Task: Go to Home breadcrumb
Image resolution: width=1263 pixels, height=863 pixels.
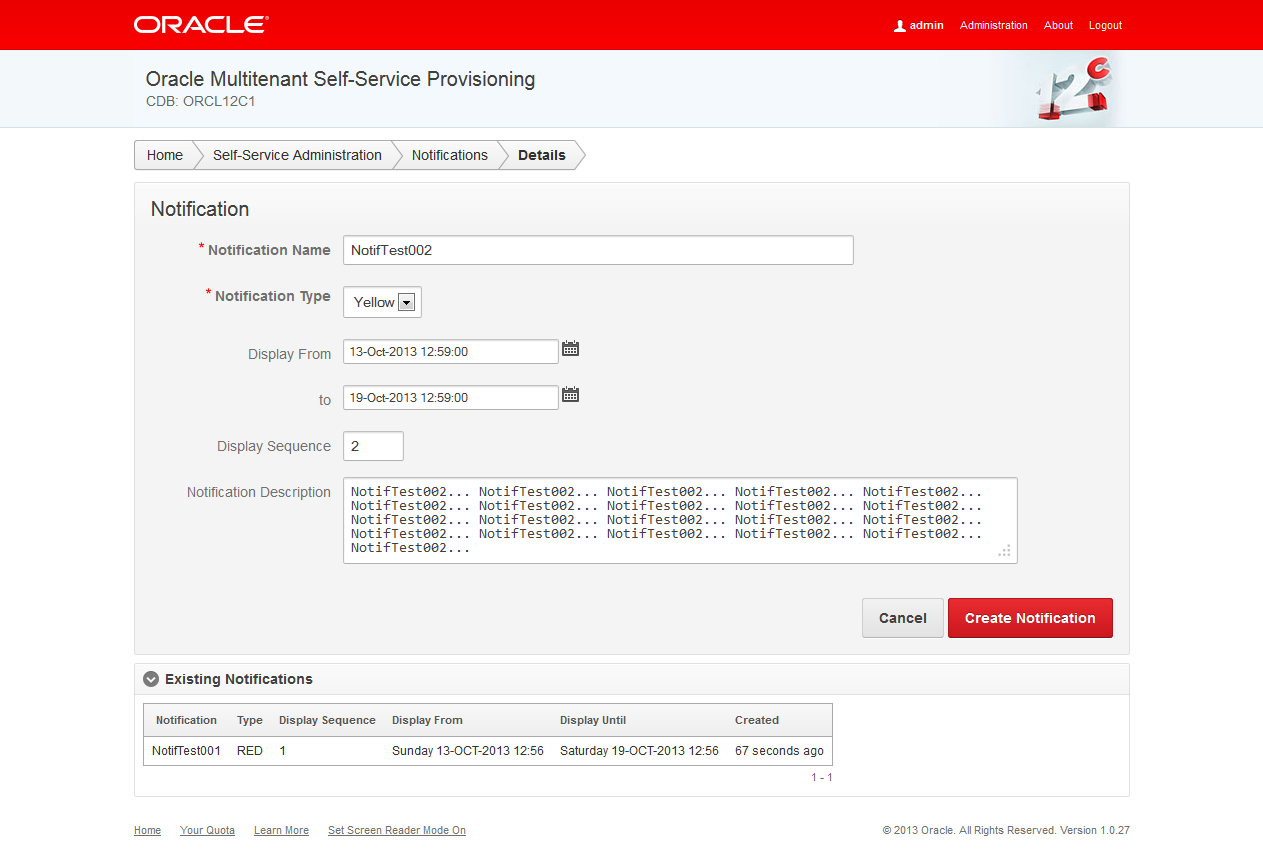Action: [165, 155]
